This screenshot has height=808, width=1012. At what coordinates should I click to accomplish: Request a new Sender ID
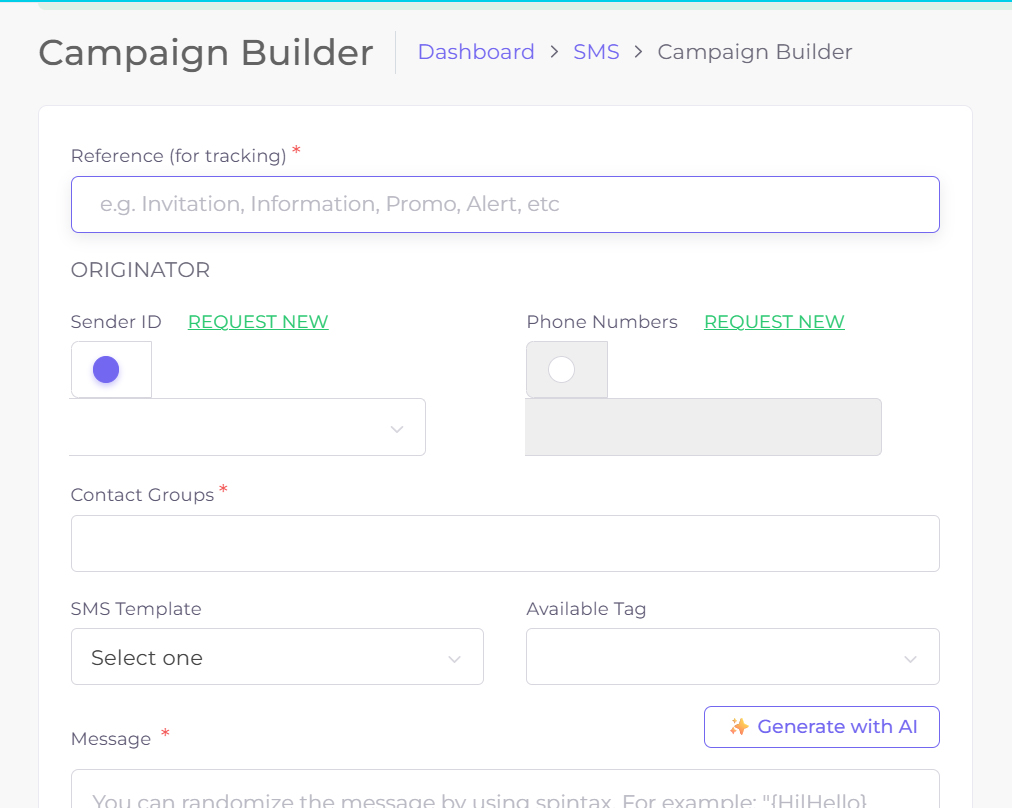258,322
